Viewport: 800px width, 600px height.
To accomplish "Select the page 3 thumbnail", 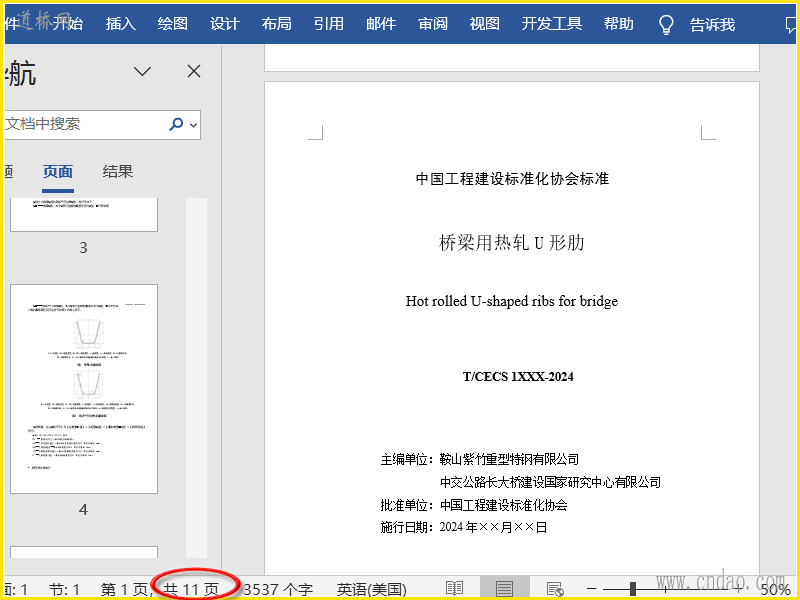I will click(x=84, y=215).
